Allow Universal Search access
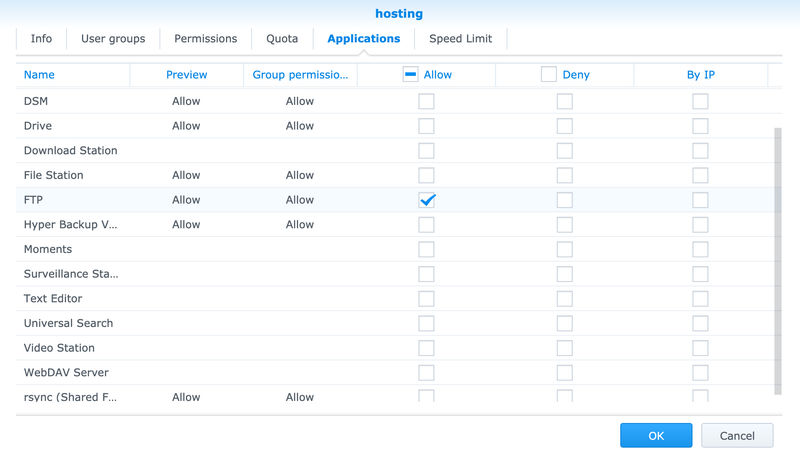 tap(427, 323)
